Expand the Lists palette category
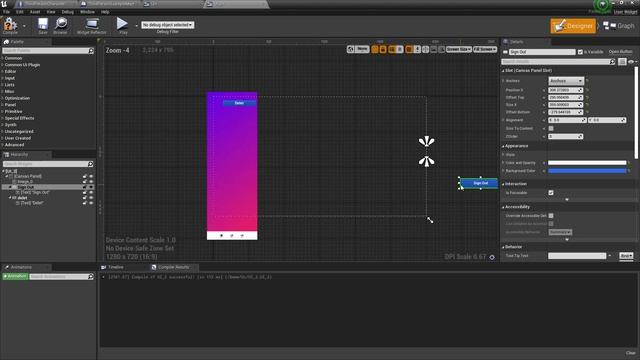The image size is (640, 360). pos(9,84)
